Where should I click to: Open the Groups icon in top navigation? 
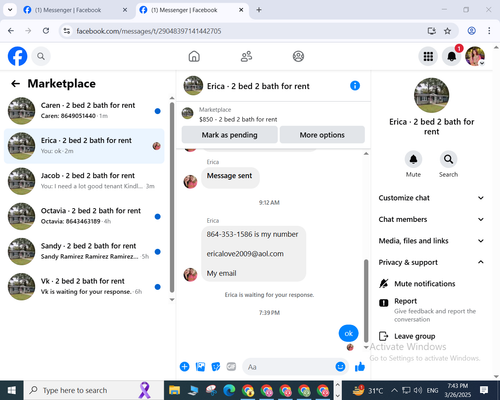tap(298, 56)
